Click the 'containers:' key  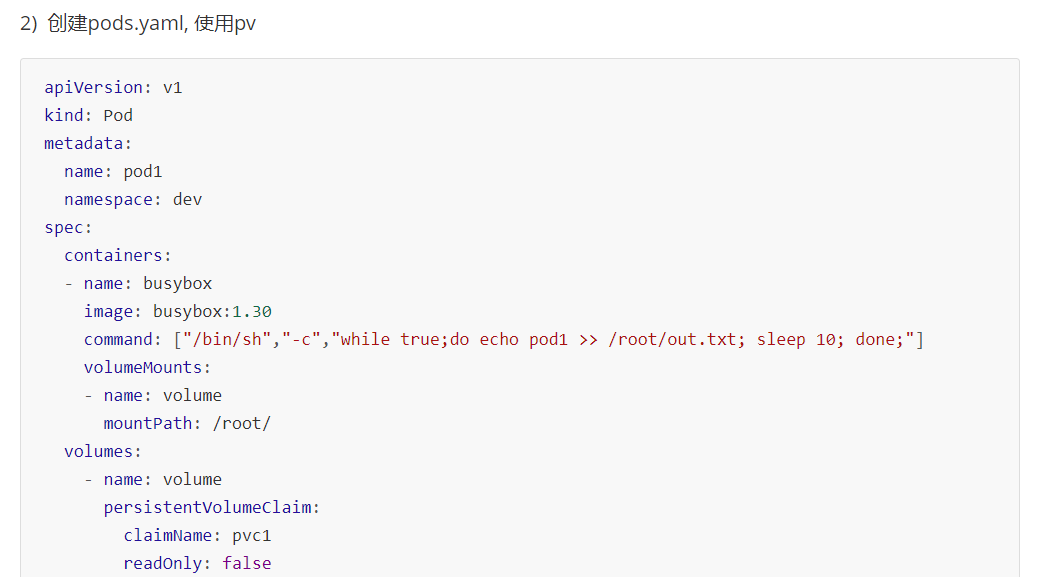pos(118,255)
